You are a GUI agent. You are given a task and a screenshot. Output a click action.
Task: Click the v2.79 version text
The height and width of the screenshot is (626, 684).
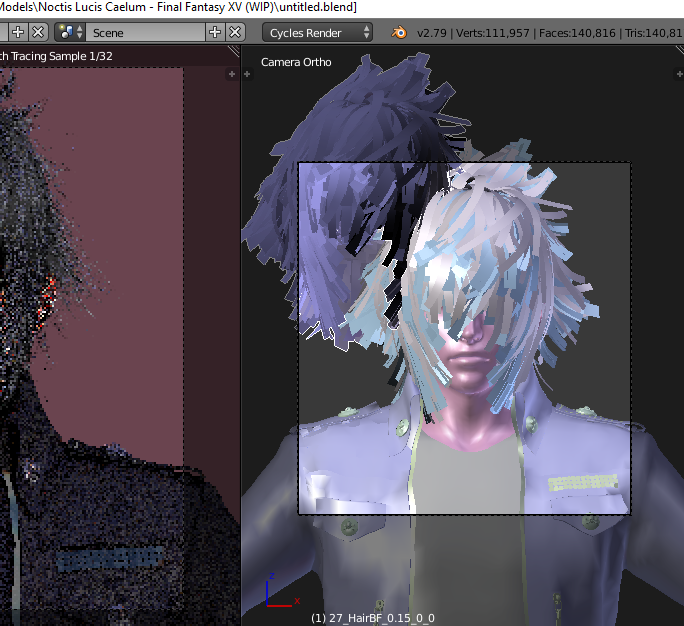[431, 33]
